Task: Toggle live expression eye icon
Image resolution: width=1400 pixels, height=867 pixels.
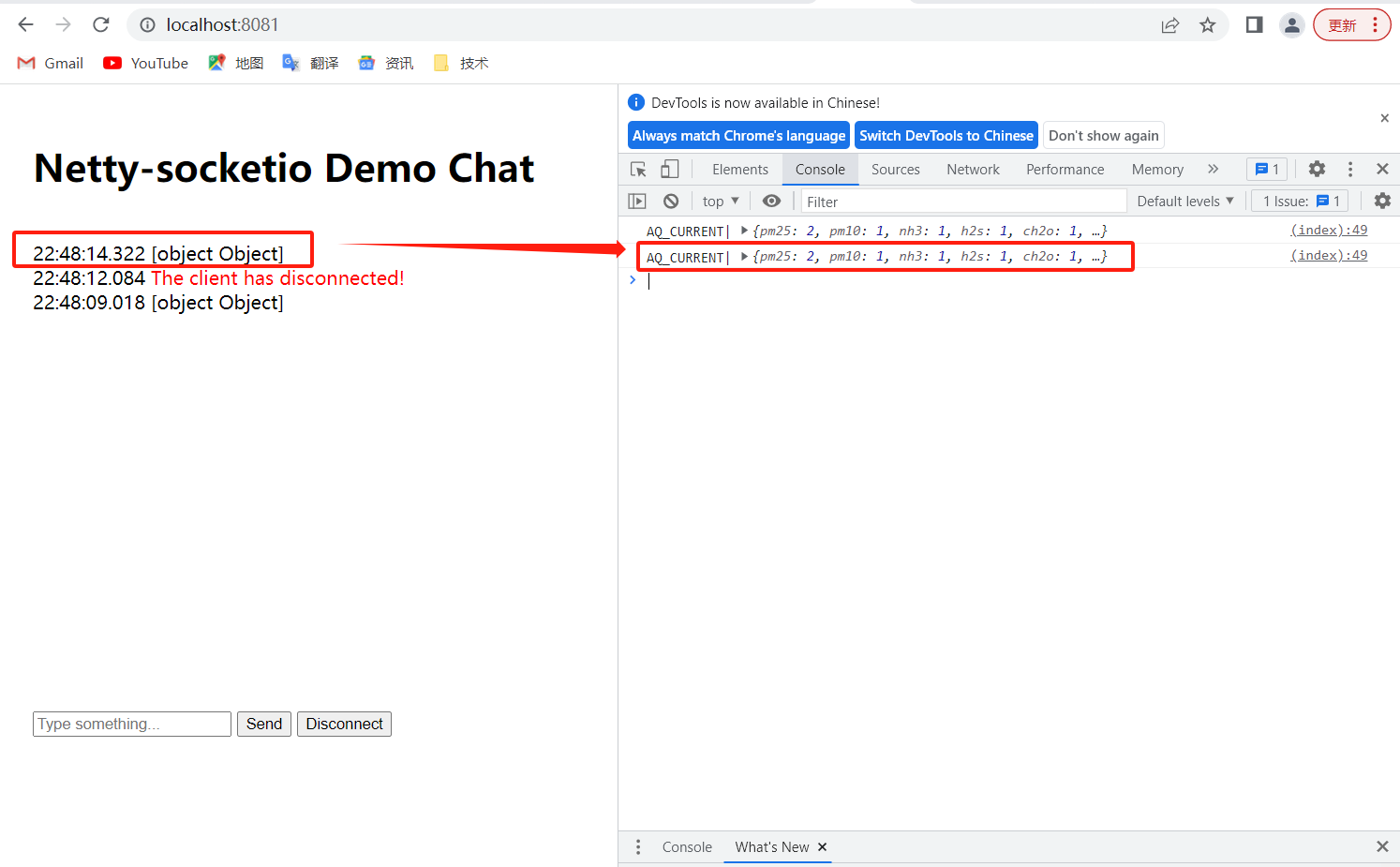Action: pyautogui.click(x=771, y=201)
